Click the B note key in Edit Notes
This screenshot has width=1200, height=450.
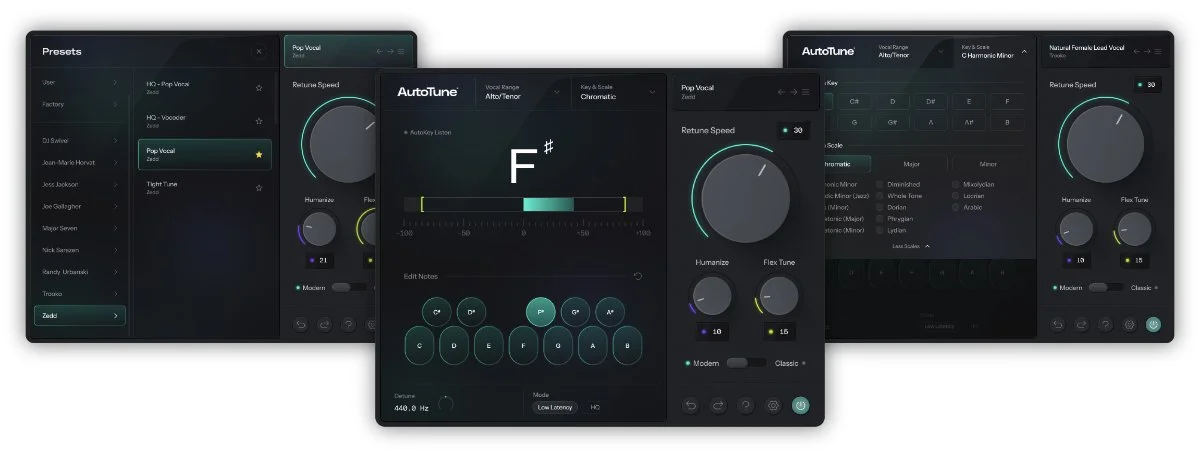(627, 345)
